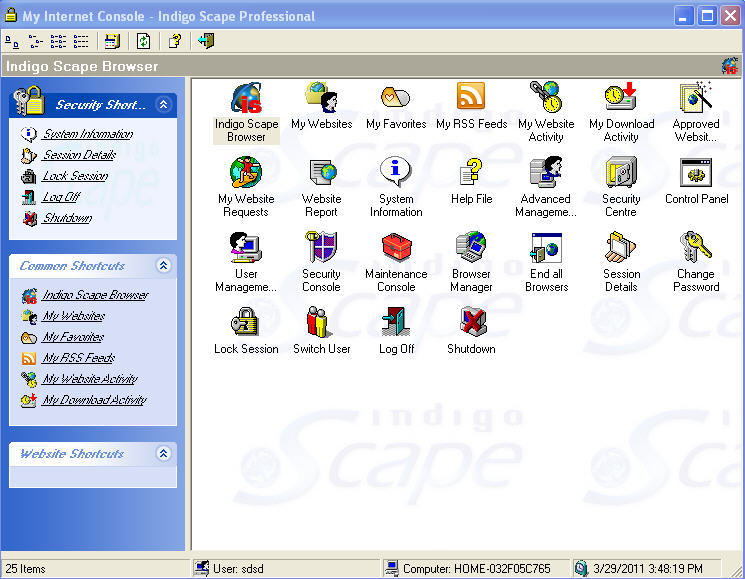Click My Download Activity link in sidebar
Screen dimensions: 745x579
(94, 399)
